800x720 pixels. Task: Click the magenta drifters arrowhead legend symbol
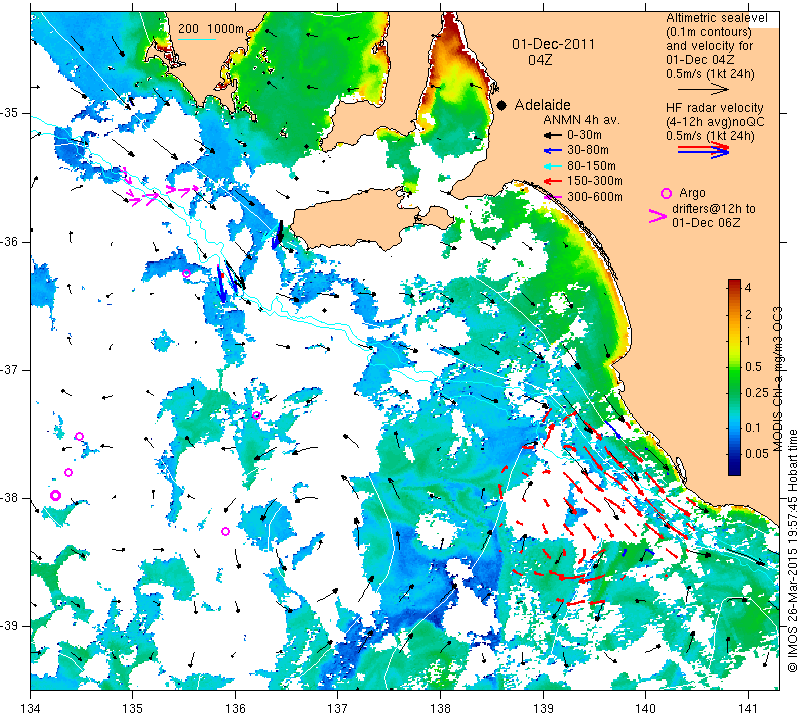click(658, 216)
